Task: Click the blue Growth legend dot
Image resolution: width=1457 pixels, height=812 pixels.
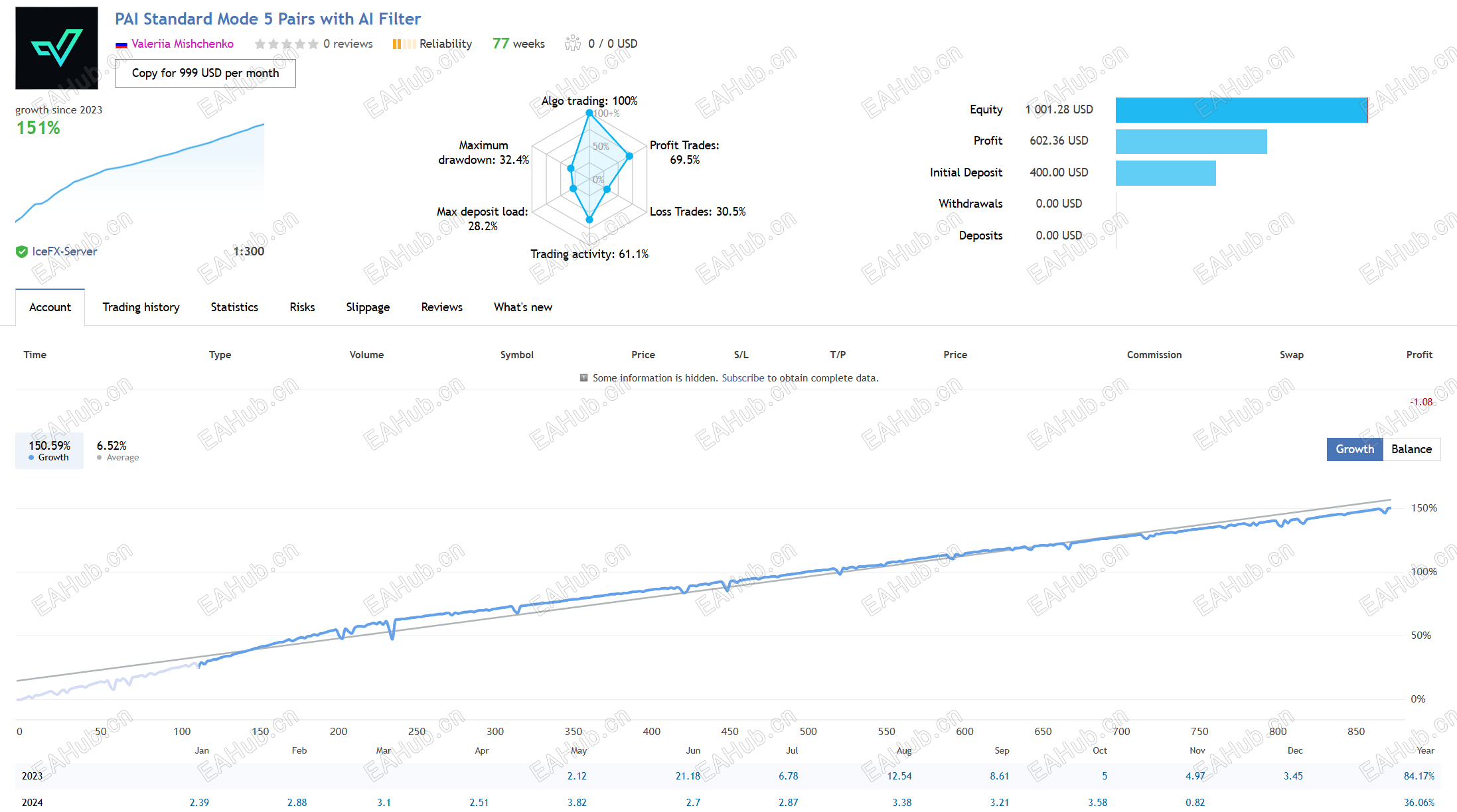Action: tap(31, 458)
